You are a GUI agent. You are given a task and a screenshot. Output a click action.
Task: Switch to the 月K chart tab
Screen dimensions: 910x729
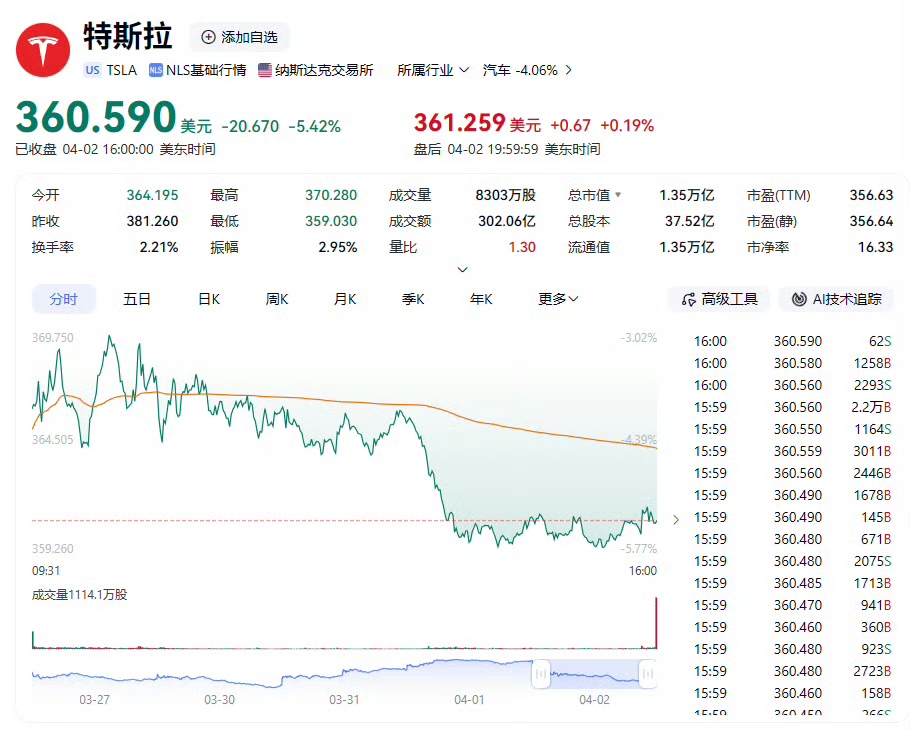[x=345, y=299]
